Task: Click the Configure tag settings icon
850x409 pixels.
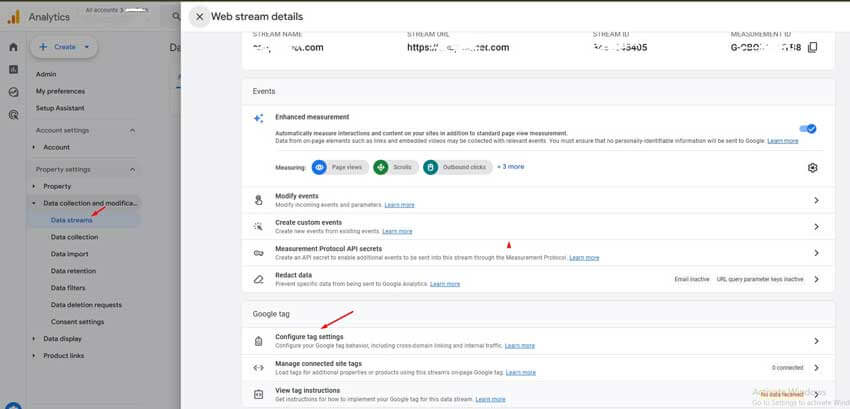Action: pyautogui.click(x=259, y=341)
